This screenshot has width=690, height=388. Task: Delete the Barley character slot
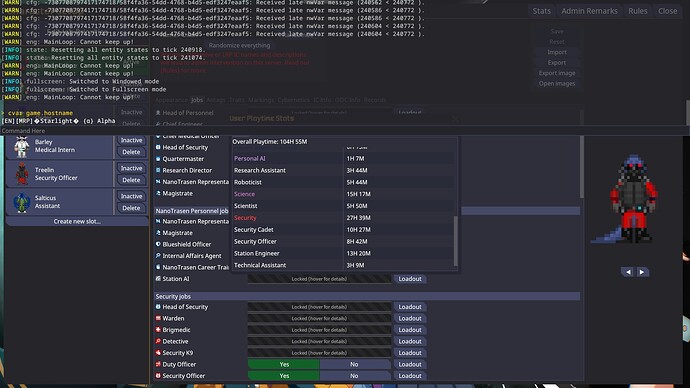[131, 152]
